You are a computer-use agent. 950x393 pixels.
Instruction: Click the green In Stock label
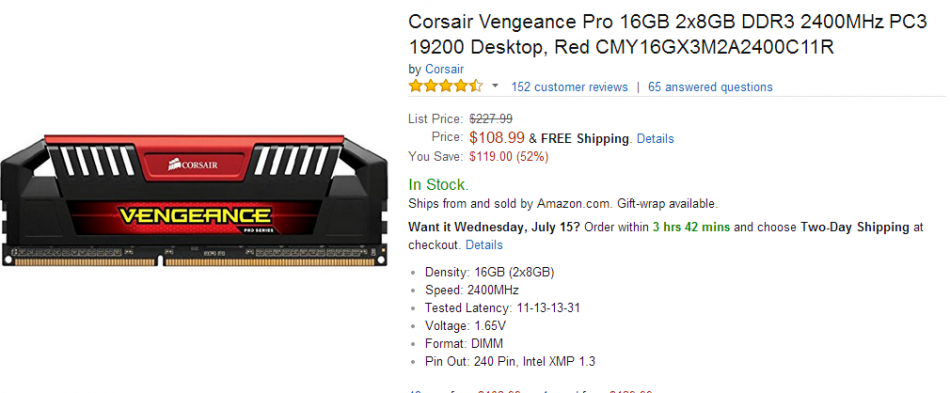tap(439, 185)
